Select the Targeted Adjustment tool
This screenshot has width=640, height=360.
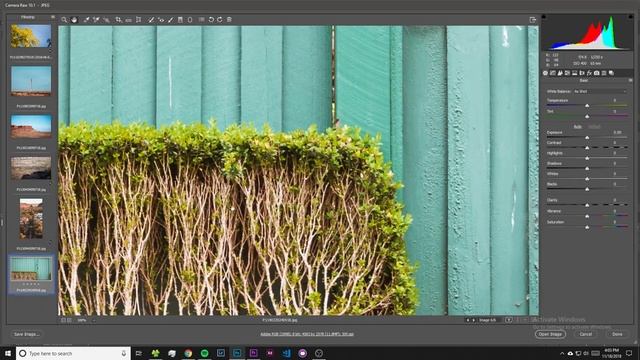tap(106, 20)
